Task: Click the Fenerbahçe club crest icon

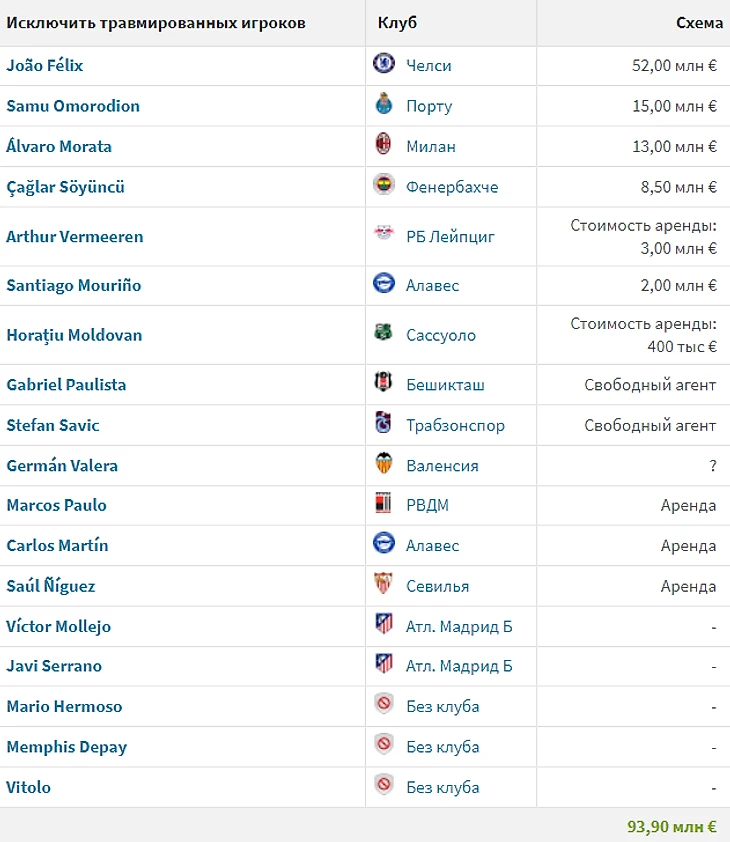Action: [384, 186]
